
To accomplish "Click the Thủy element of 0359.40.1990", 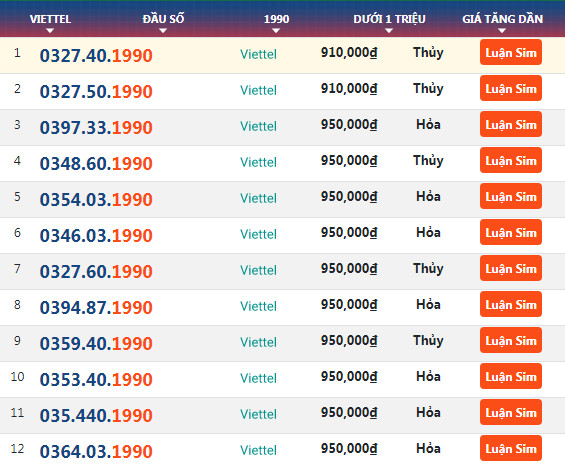I will 428,341.
